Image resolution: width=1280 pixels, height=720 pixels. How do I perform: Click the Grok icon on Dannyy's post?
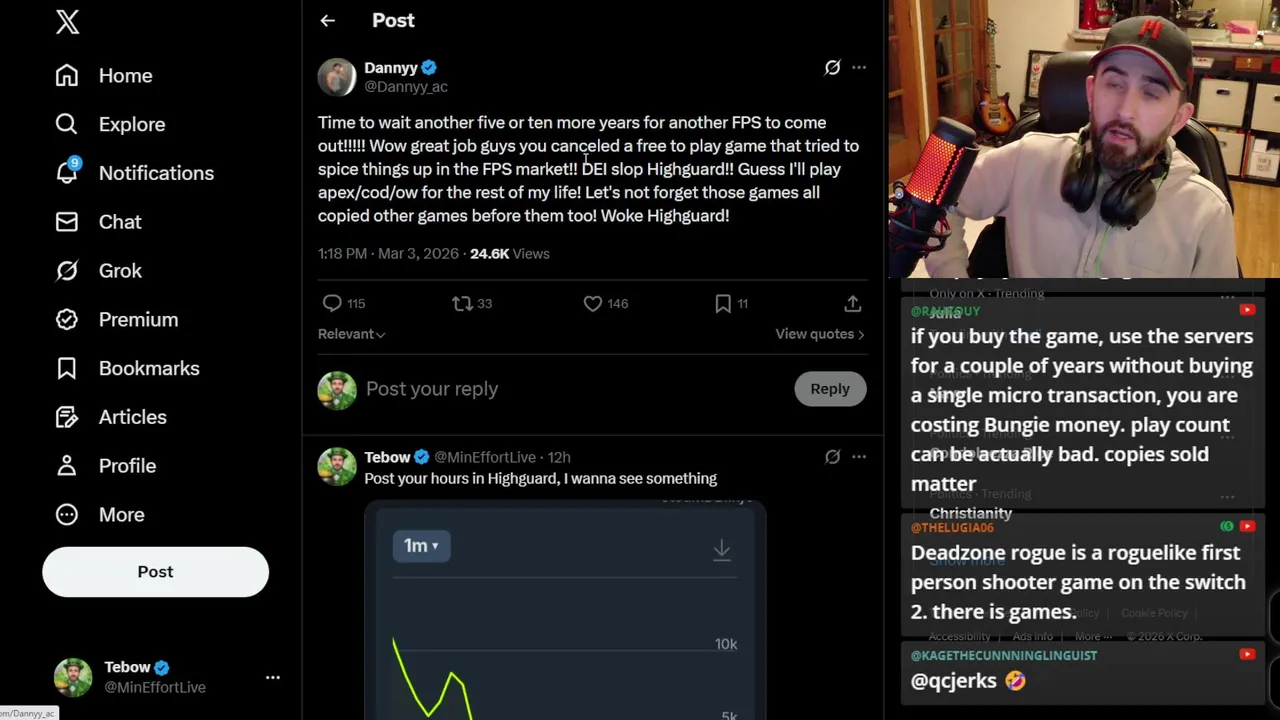tap(832, 67)
